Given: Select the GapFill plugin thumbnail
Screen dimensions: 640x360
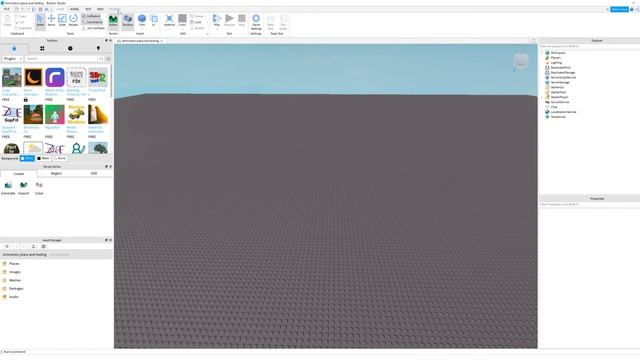Looking at the screenshot, I should 11,114.
